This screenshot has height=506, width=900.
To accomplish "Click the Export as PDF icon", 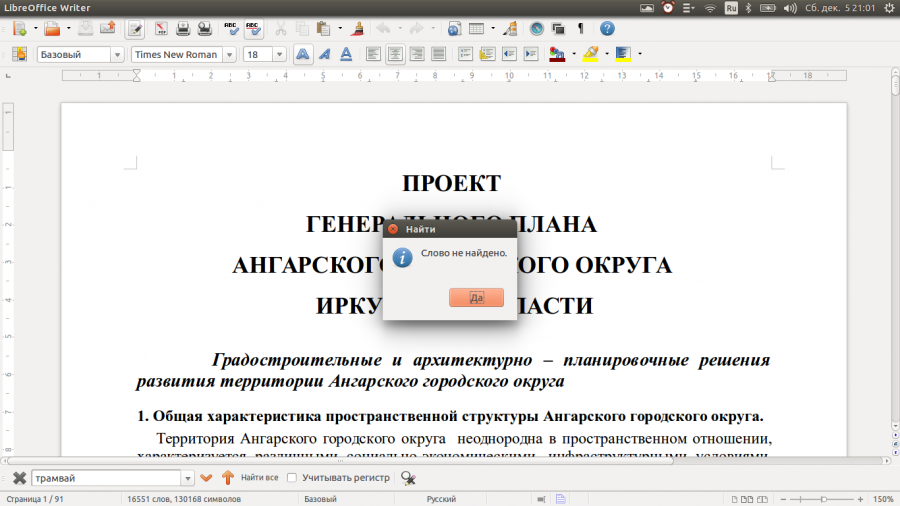I will point(160,29).
